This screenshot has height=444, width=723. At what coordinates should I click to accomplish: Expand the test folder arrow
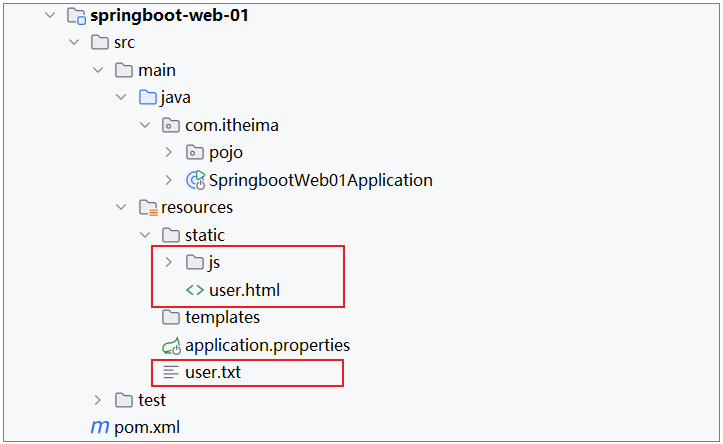(97, 400)
